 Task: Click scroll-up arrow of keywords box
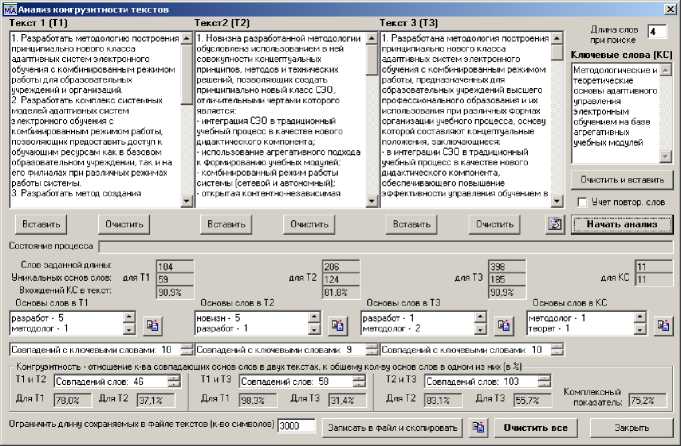tap(666, 70)
